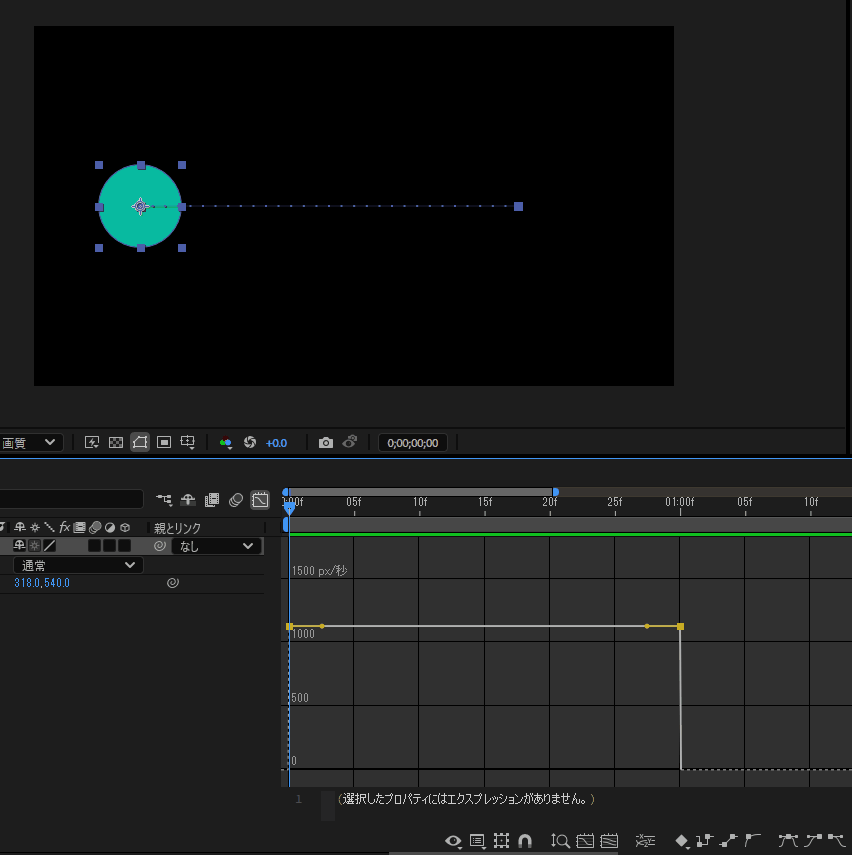Click the position property pick whip
Image resolution: width=852 pixels, height=855 pixels.
point(173,583)
